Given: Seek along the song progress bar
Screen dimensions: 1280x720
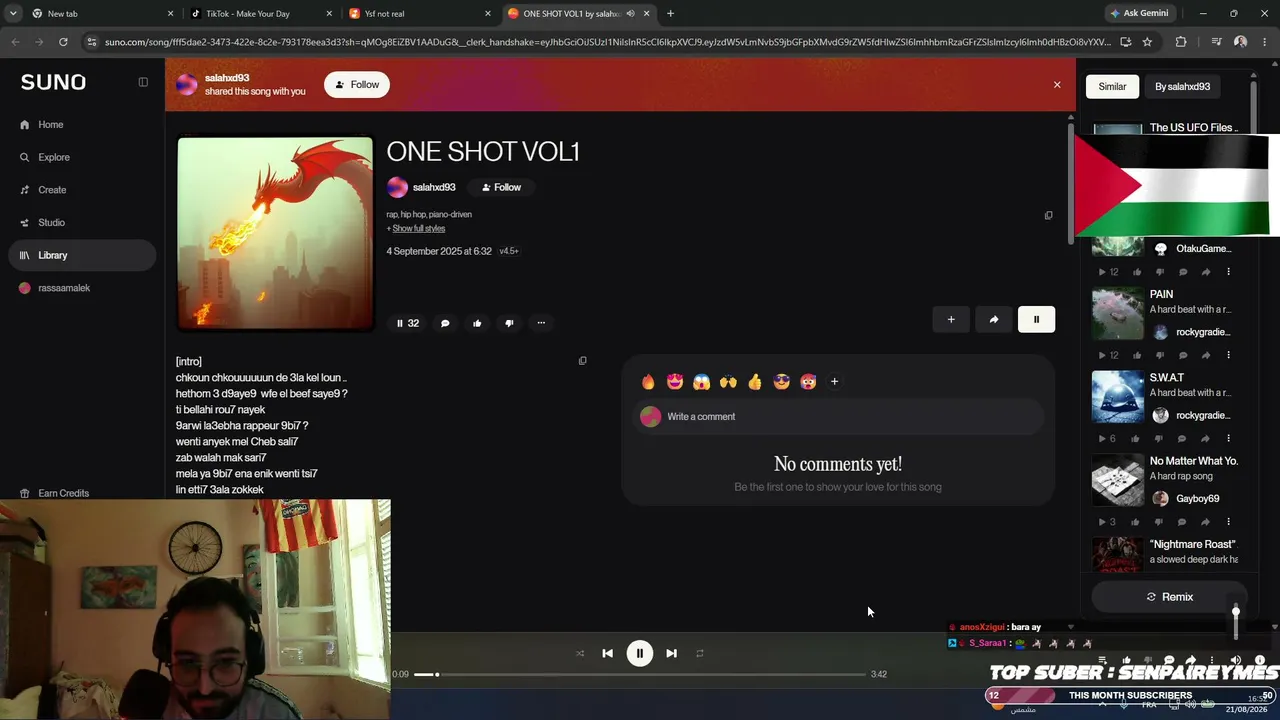Looking at the screenshot, I should pyautogui.click(x=640, y=675).
